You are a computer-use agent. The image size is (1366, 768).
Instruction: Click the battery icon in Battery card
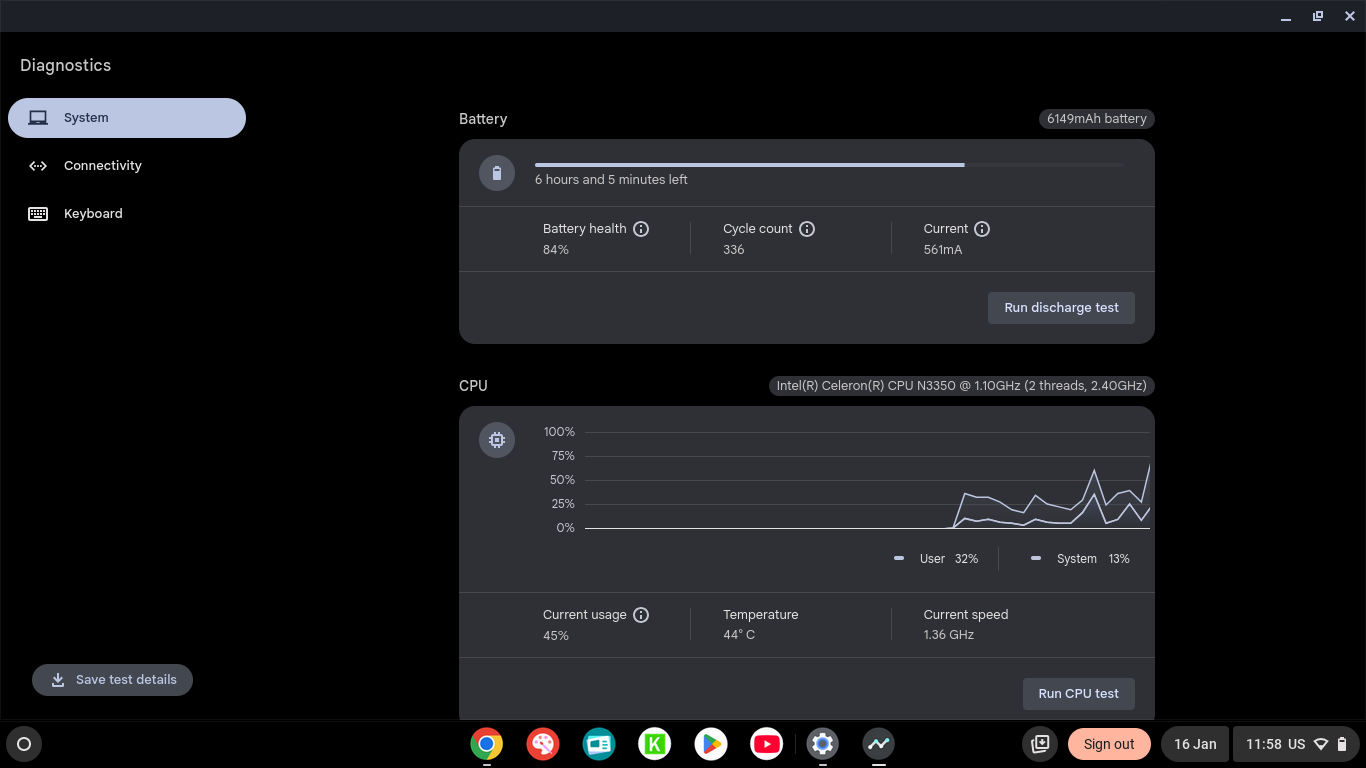[x=497, y=173]
